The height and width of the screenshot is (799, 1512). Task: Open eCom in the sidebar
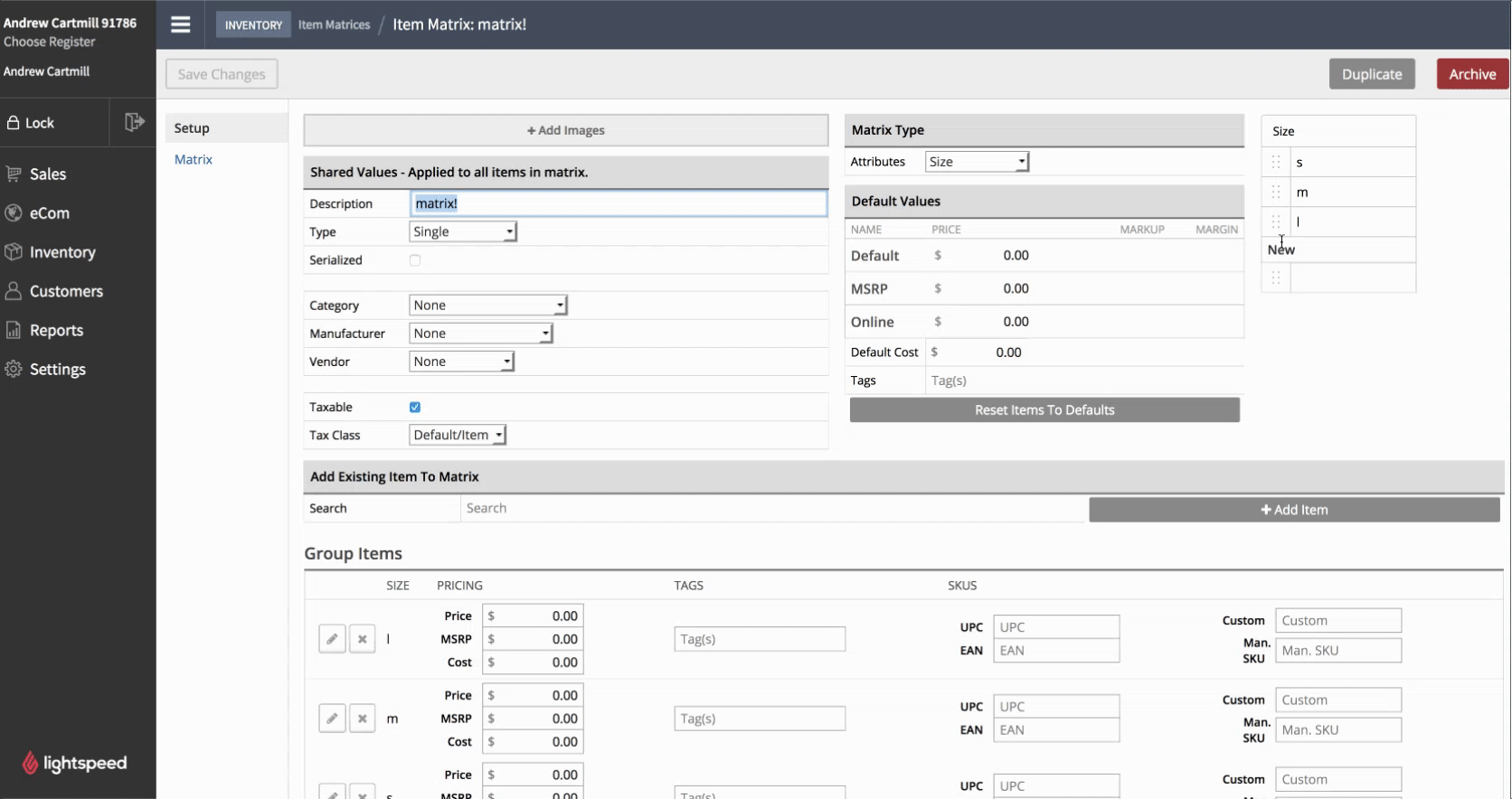point(50,213)
